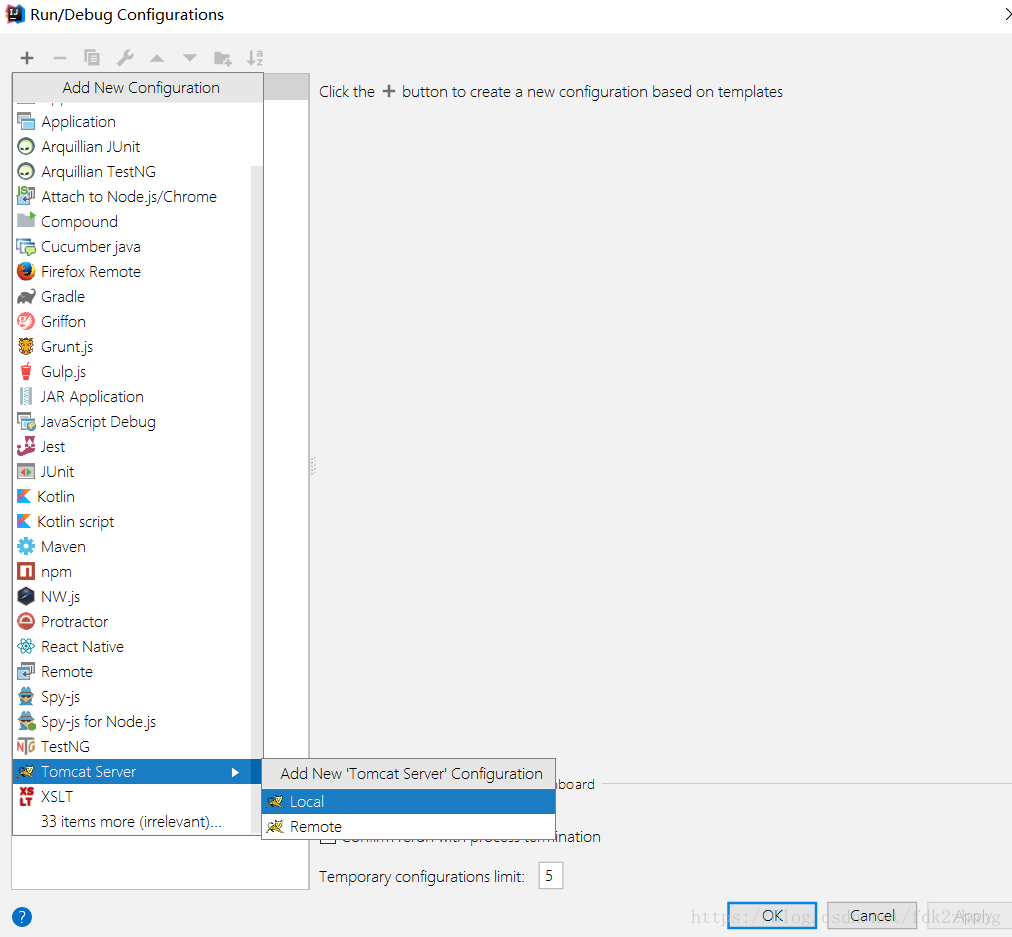
Task: Click the NW.js hexagon icon
Action: [x=26, y=596]
